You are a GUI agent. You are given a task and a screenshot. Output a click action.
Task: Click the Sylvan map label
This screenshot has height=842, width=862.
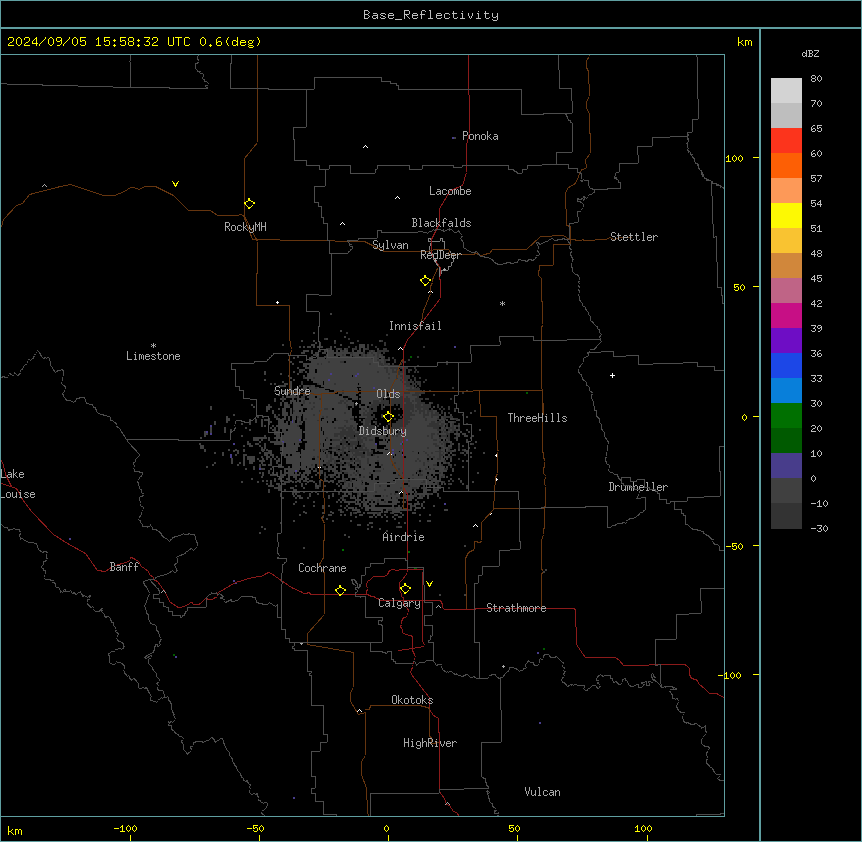(x=390, y=245)
